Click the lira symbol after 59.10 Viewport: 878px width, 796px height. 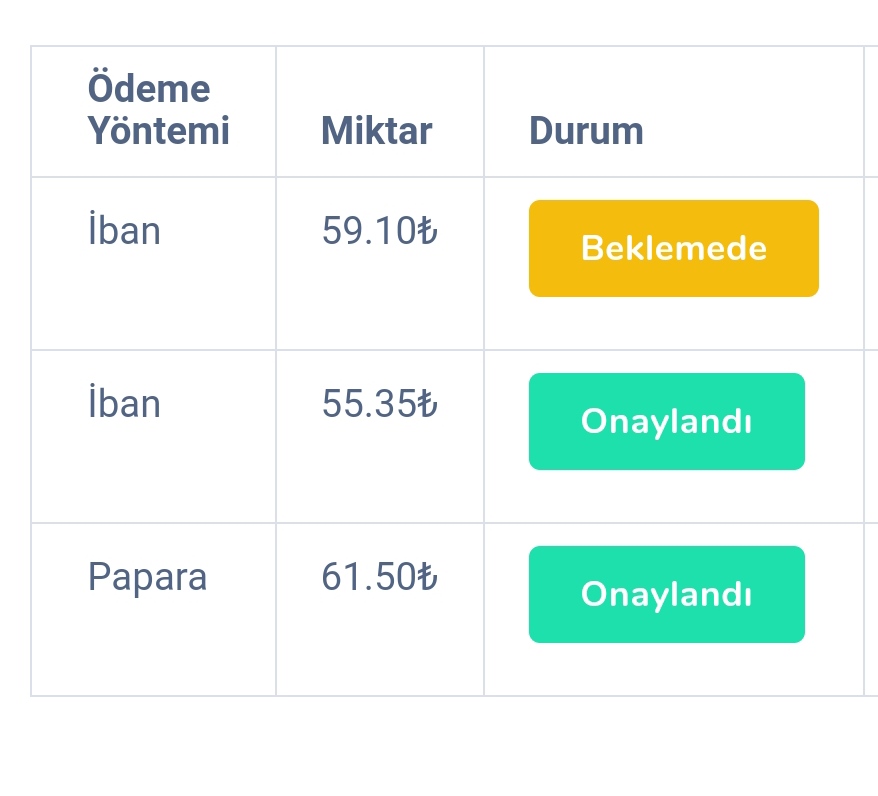pos(427,230)
